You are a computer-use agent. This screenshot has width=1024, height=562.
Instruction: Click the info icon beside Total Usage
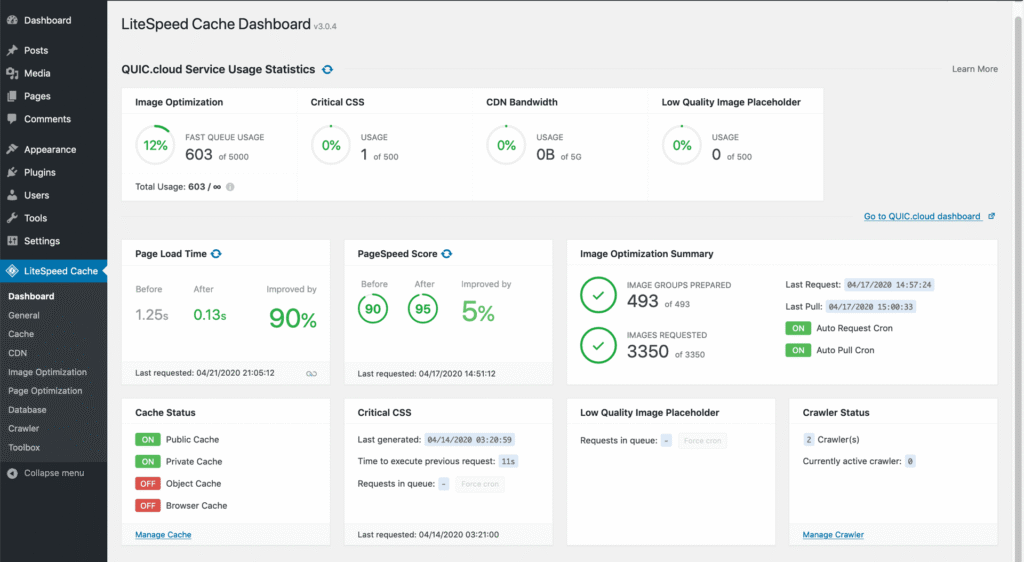point(230,187)
